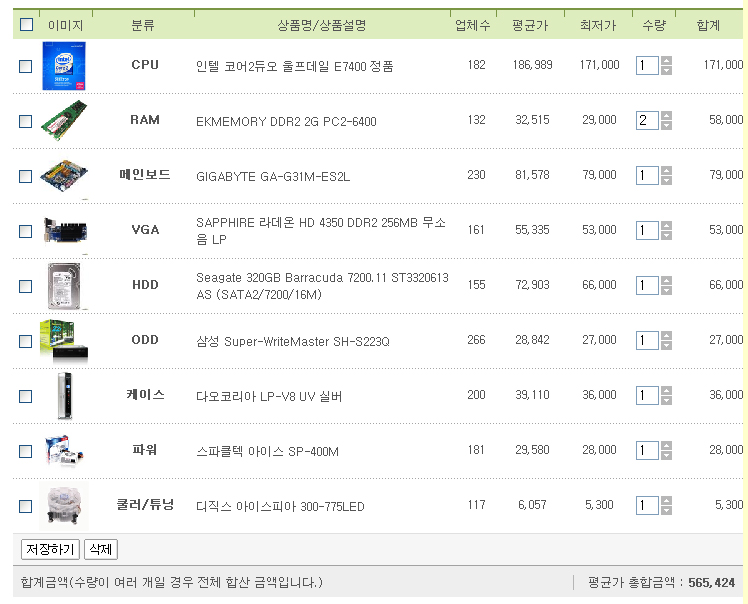Screen dimensions: 748x604
Task: Open 다오코리아 LP-V8 UV 실버 product
Action: coord(269,396)
